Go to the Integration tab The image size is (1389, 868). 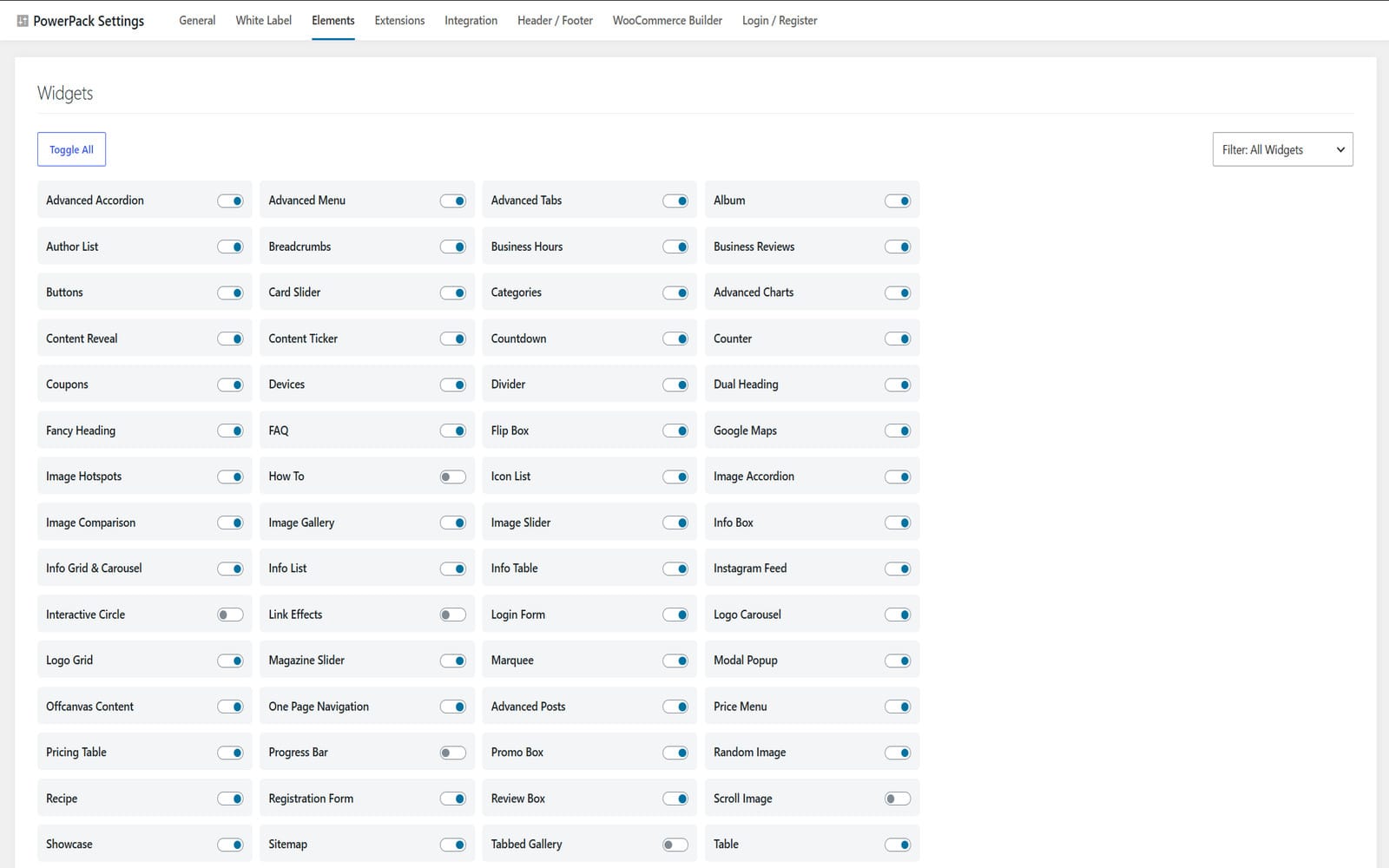[x=471, y=21]
